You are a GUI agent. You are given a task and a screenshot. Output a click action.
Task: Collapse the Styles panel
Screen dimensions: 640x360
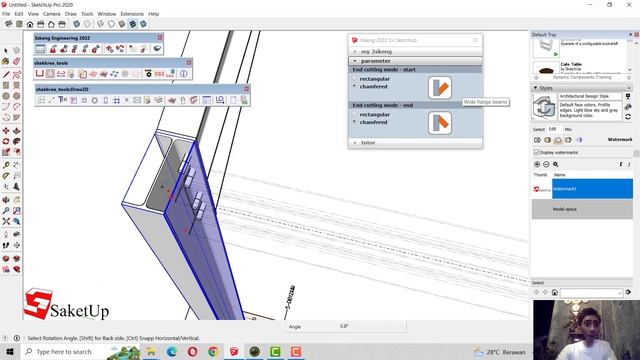536,88
